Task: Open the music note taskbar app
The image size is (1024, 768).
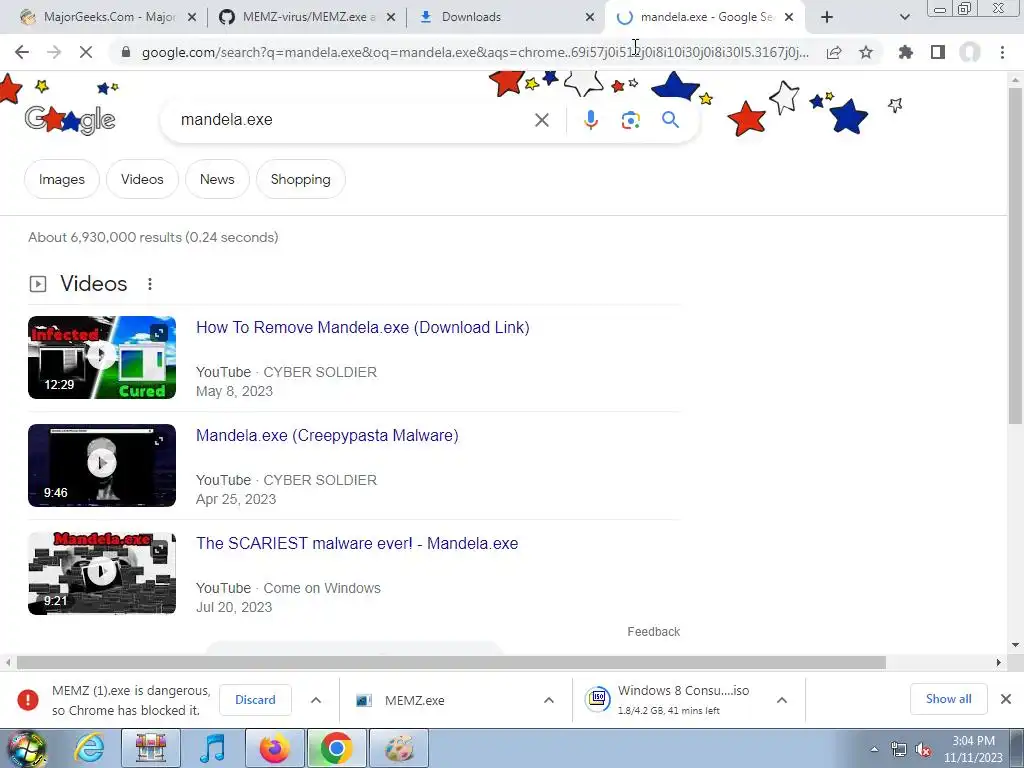Action: 212,749
